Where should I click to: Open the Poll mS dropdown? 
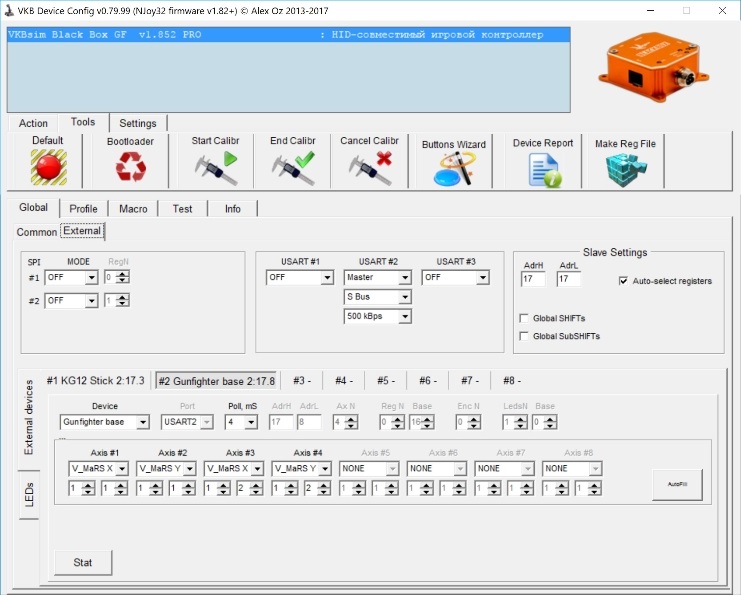(x=241, y=422)
